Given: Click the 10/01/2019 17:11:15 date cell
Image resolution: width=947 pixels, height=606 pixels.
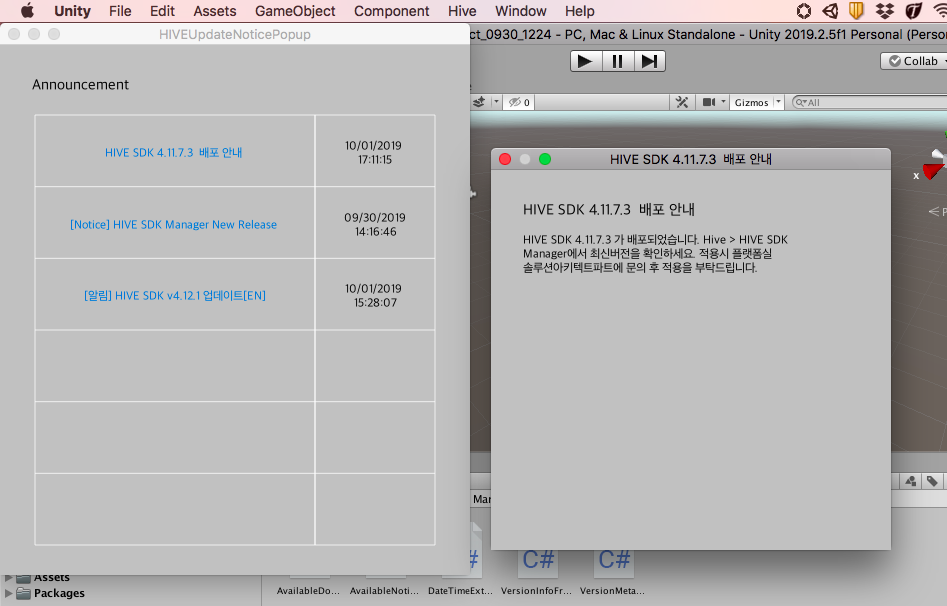Looking at the screenshot, I should [374, 152].
